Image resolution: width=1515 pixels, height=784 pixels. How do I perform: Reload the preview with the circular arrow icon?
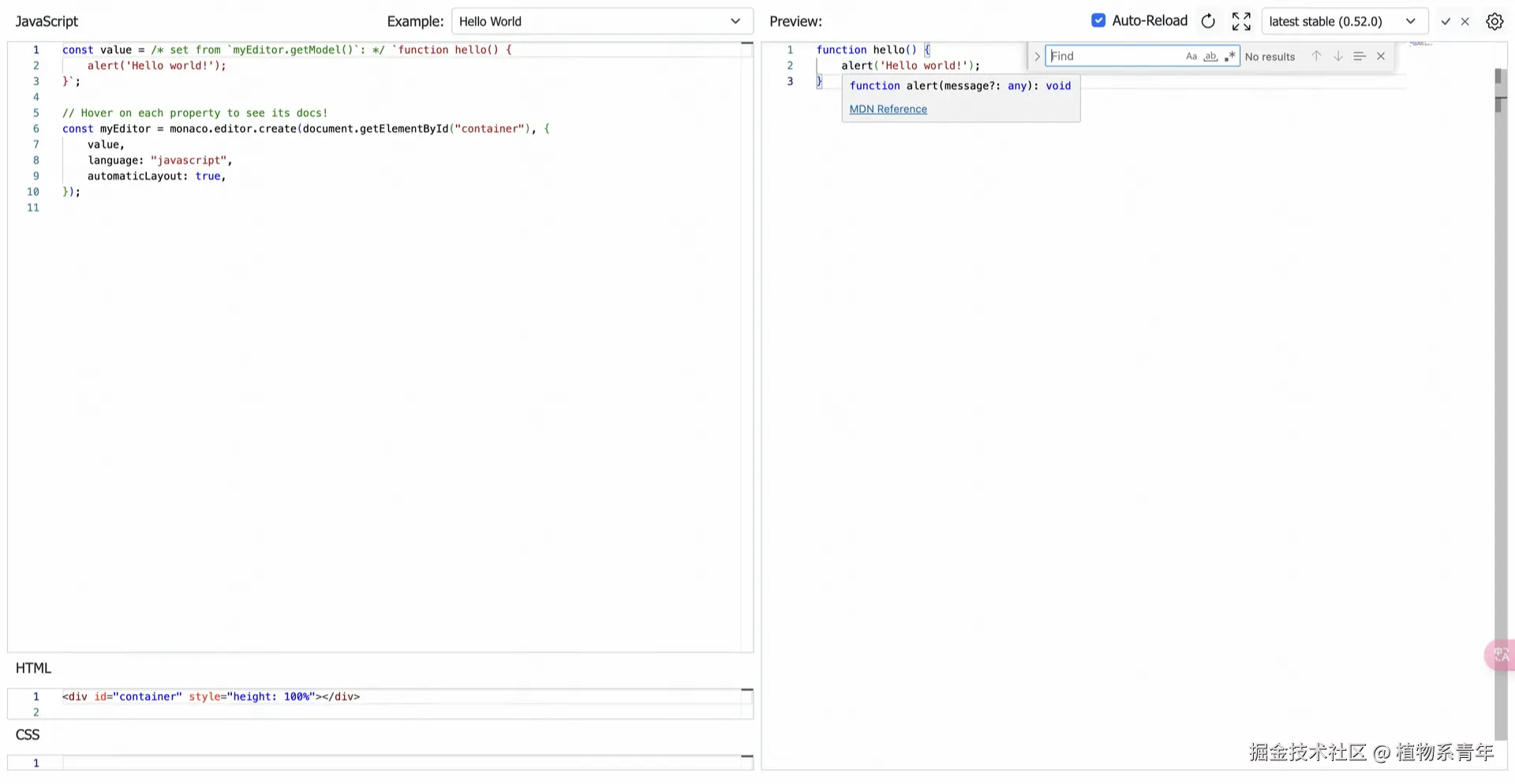pyautogui.click(x=1208, y=21)
